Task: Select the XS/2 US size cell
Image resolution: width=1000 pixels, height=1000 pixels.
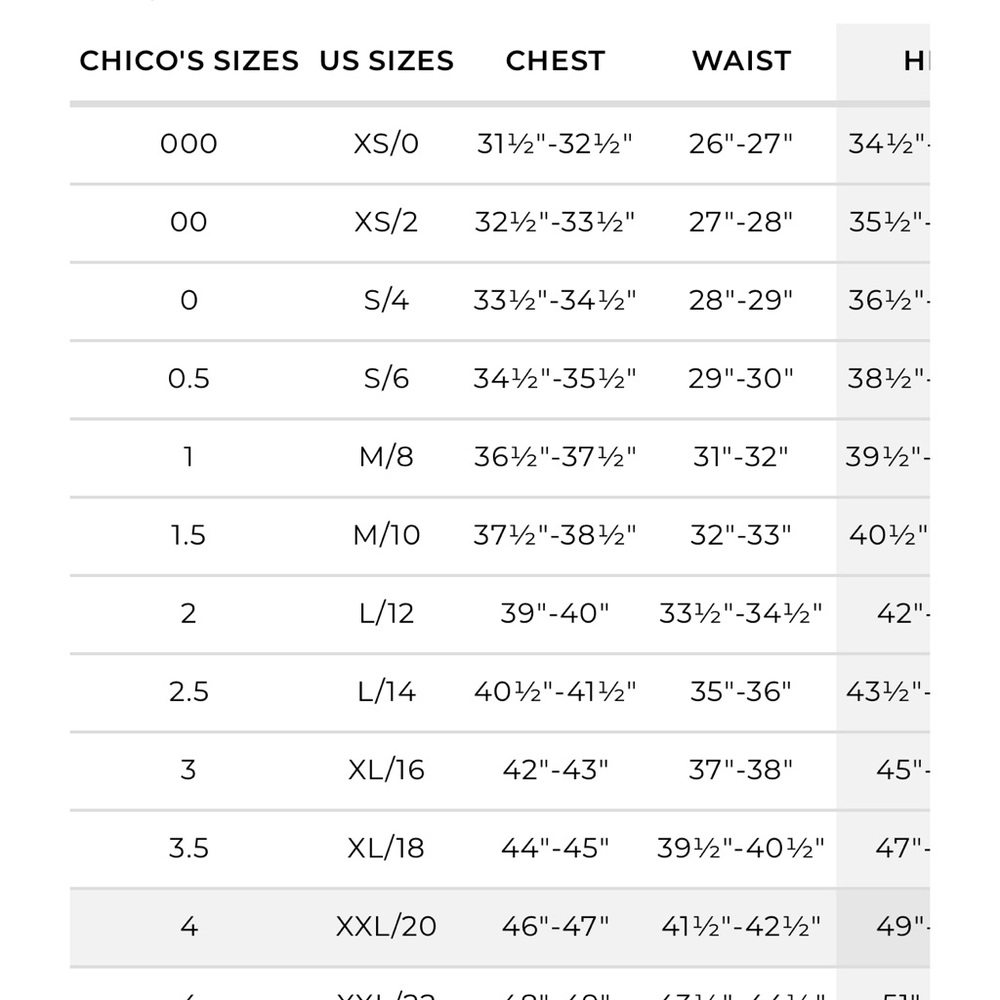Action: click(386, 223)
